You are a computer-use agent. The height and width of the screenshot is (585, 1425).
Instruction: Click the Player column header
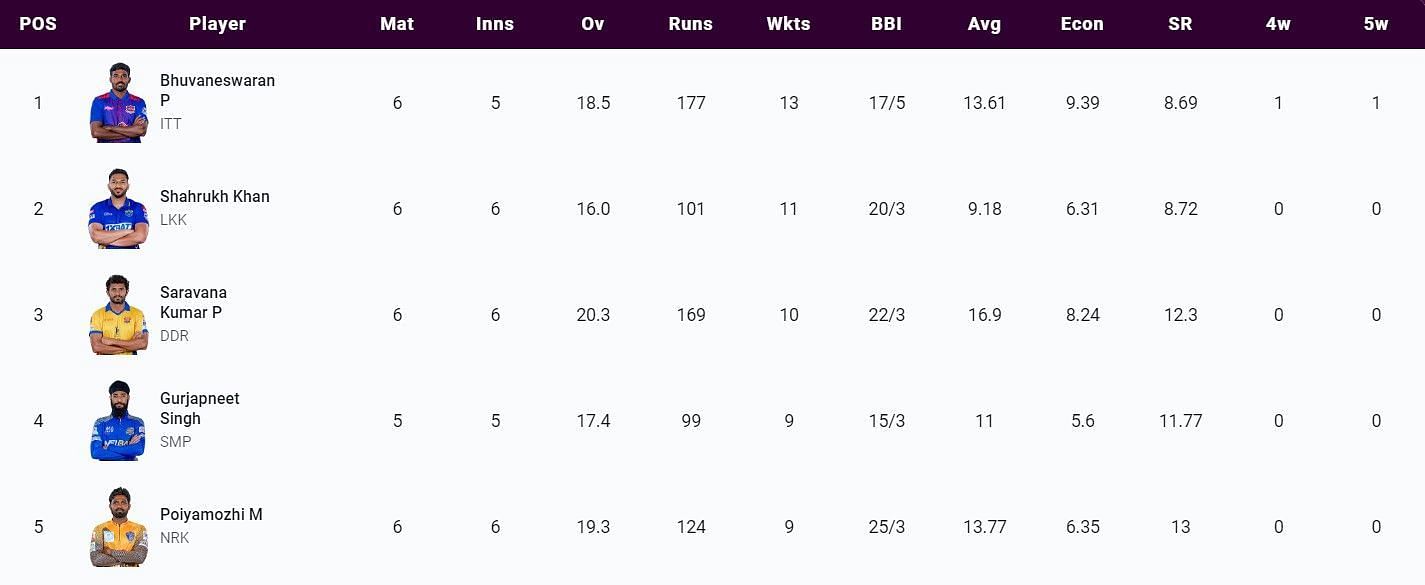(x=217, y=24)
